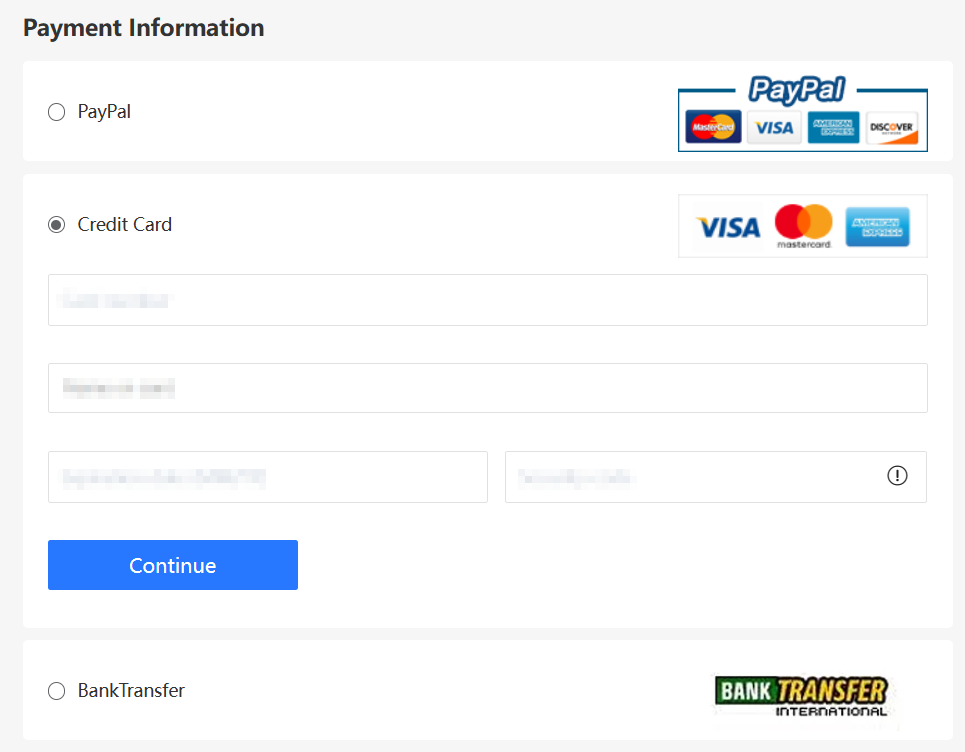The width and height of the screenshot is (965, 752).
Task: Click the American Express icon under PayPal
Action: click(x=833, y=127)
